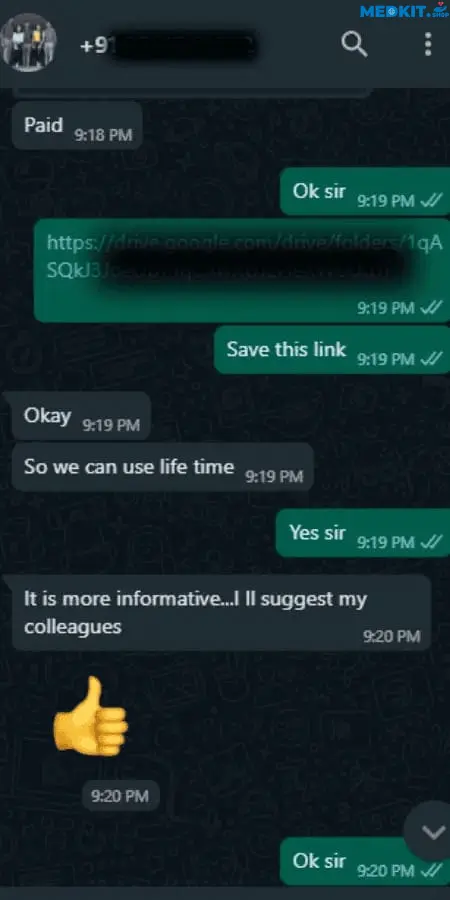Click the thumbs up emoji sticker
Viewport: 450px width, 900px height.
(x=90, y=716)
